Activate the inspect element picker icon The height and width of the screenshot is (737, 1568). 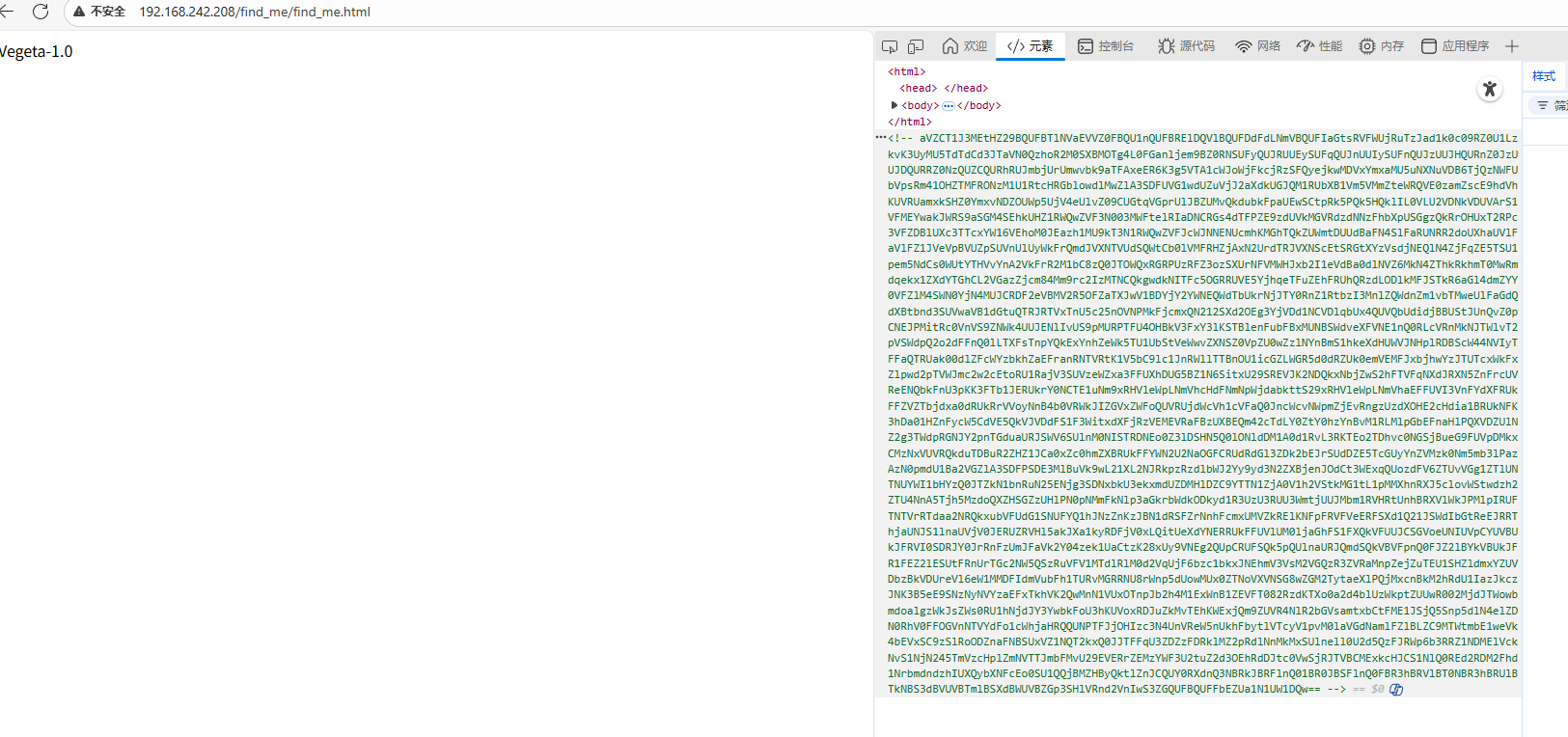click(x=890, y=46)
